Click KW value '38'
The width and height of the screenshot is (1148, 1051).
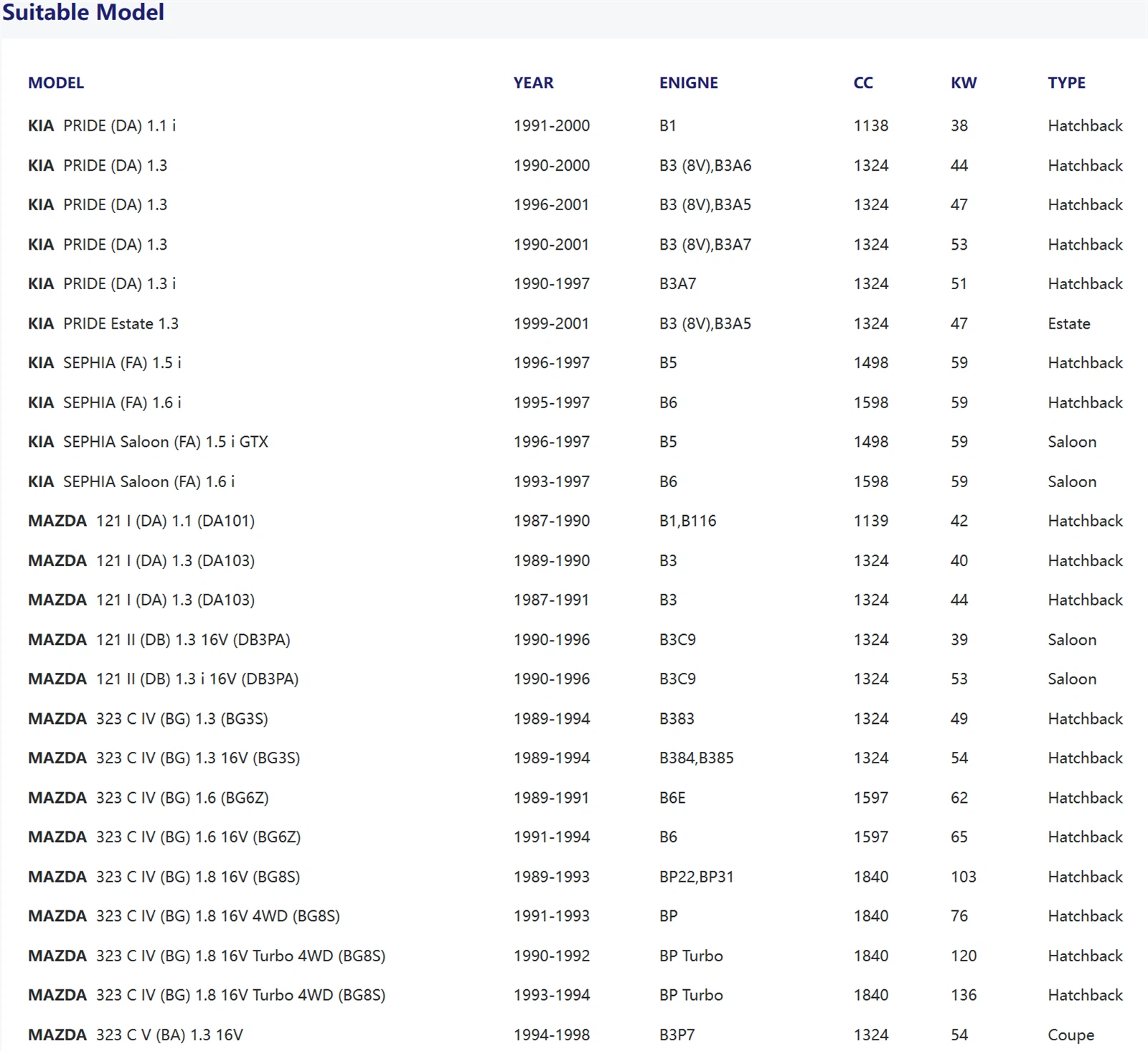(x=959, y=126)
